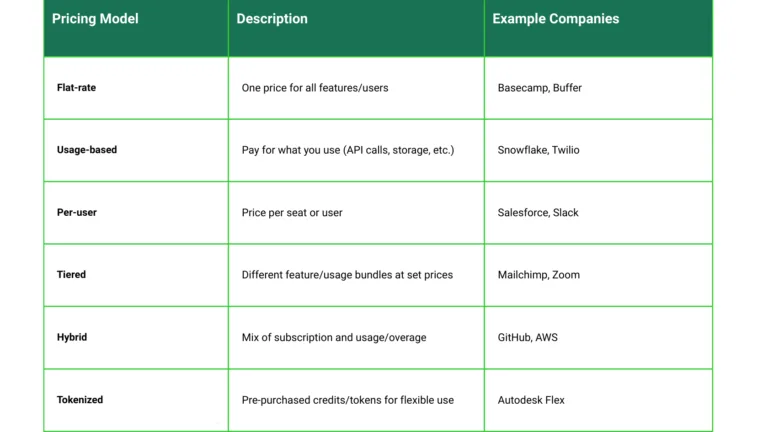The image size is (768, 432).
Task: Select the Tokenized row label
Action: point(80,400)
